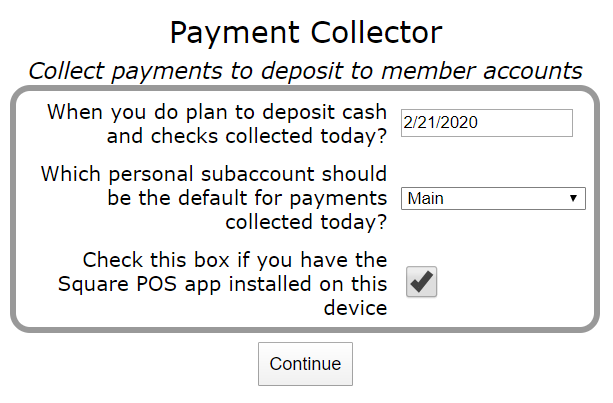Expand the combo box showing Main
The height and width of the screenshot is (403, 613).
(x=492, y=198)
